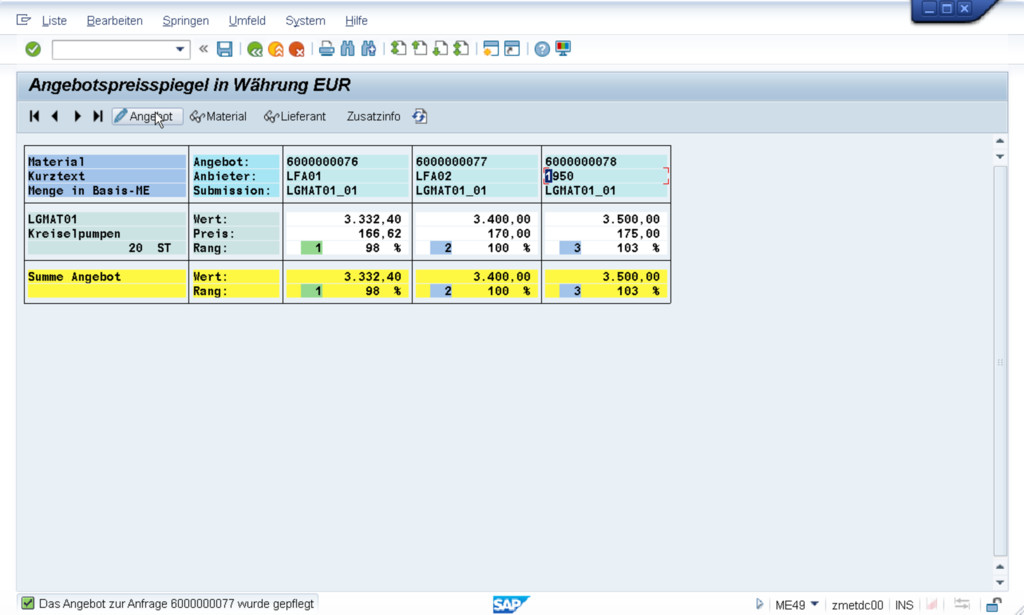Viewport: 1024px width, 615px height.
Task: Click the Kreiselpumpen short text
Action: [74, 234]
